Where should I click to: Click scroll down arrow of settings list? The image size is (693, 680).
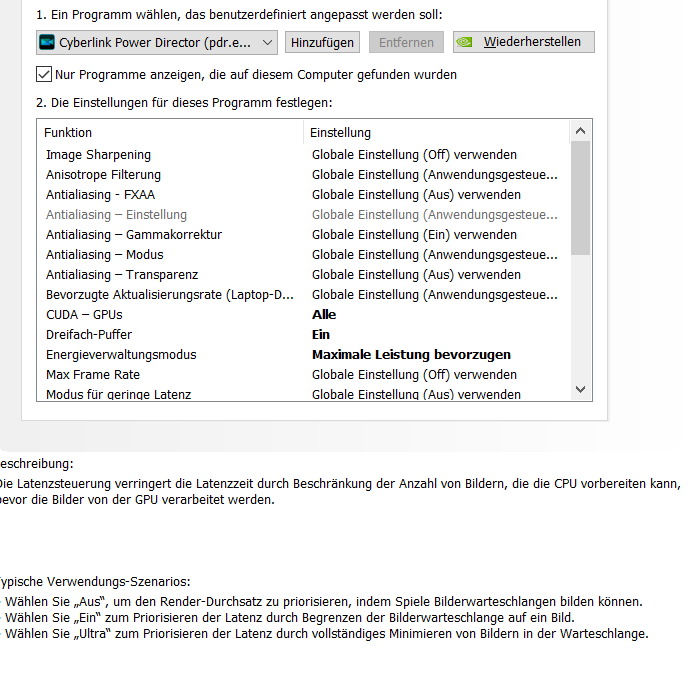tap(580, 389)
